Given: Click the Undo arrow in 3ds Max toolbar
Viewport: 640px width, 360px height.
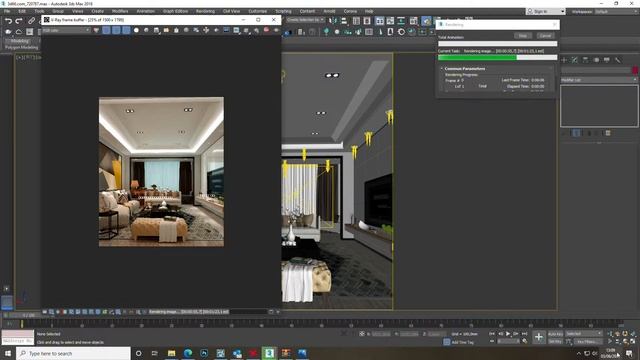Looking at the screenshot, I should [9, 21].
